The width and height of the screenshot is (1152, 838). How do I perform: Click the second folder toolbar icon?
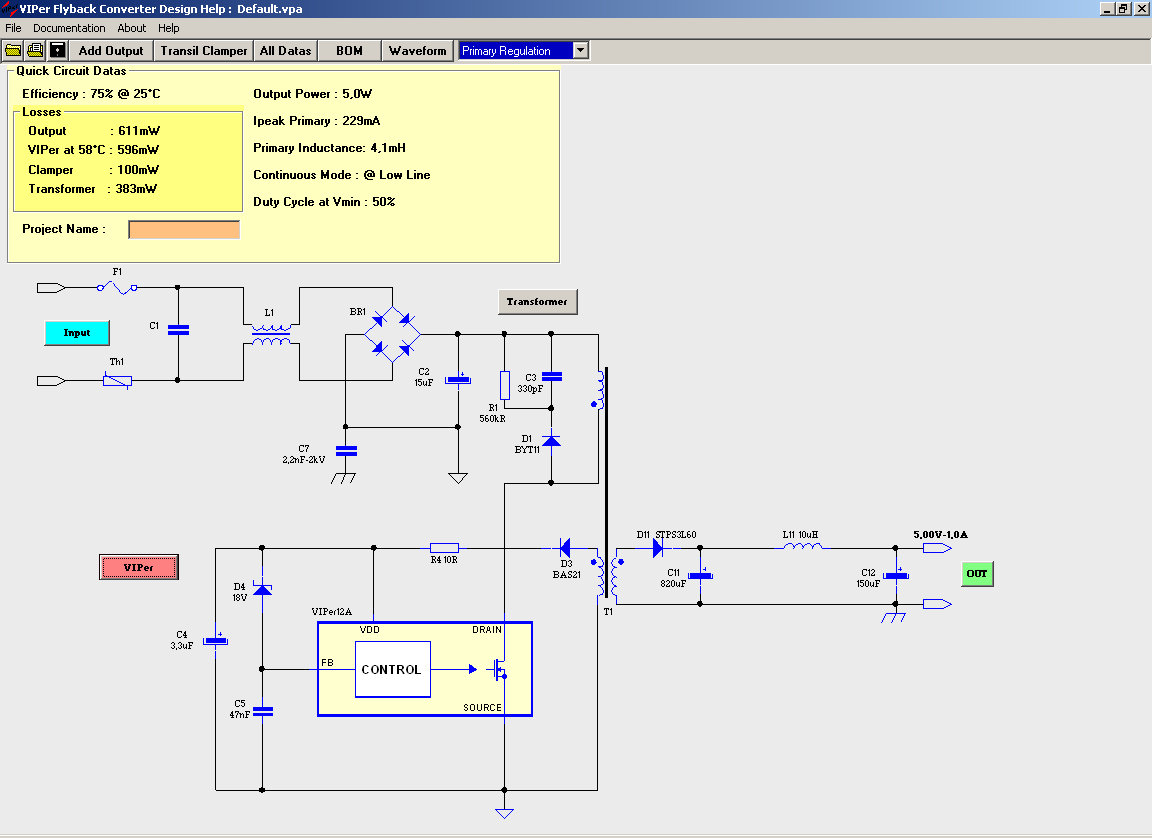point(35,50)
